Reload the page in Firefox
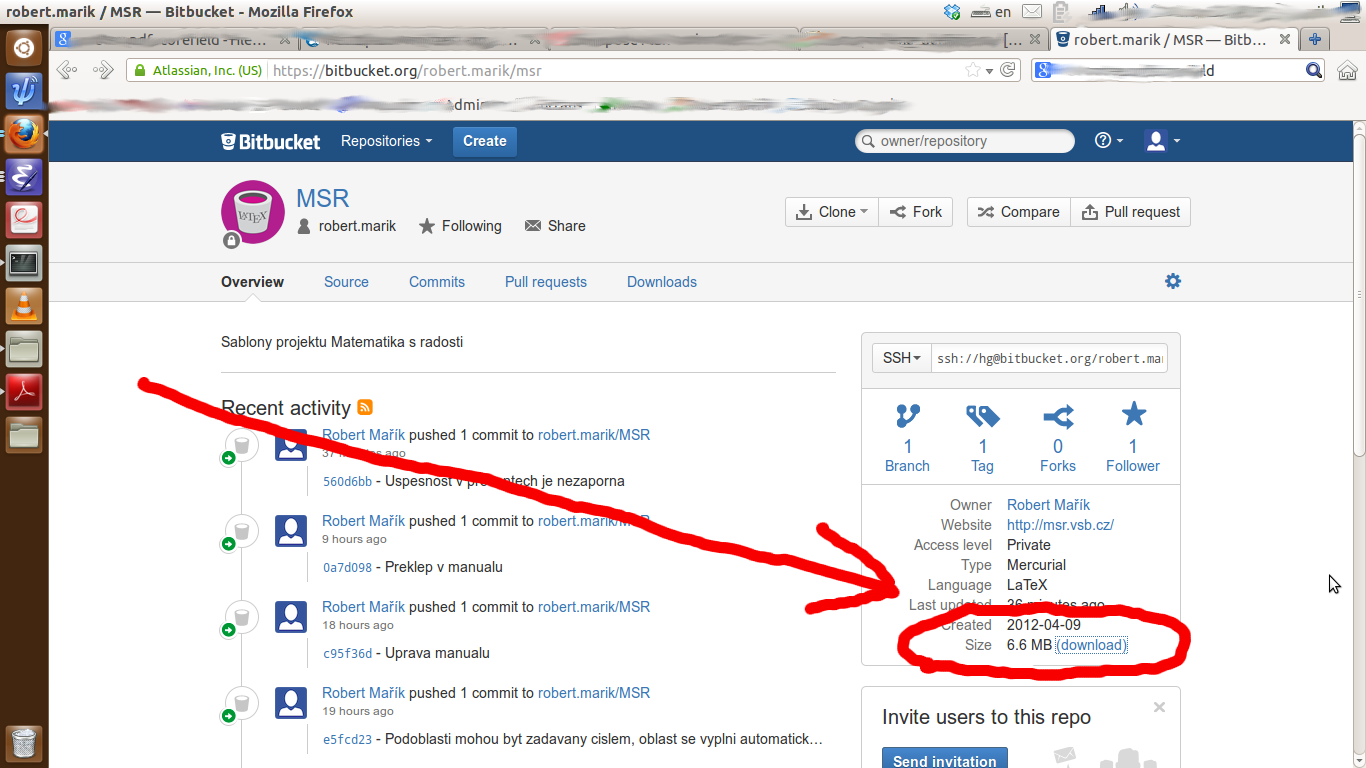The width and height of the screenshot is (1366, 768). pyautogui.click(x=1008, y=70)
